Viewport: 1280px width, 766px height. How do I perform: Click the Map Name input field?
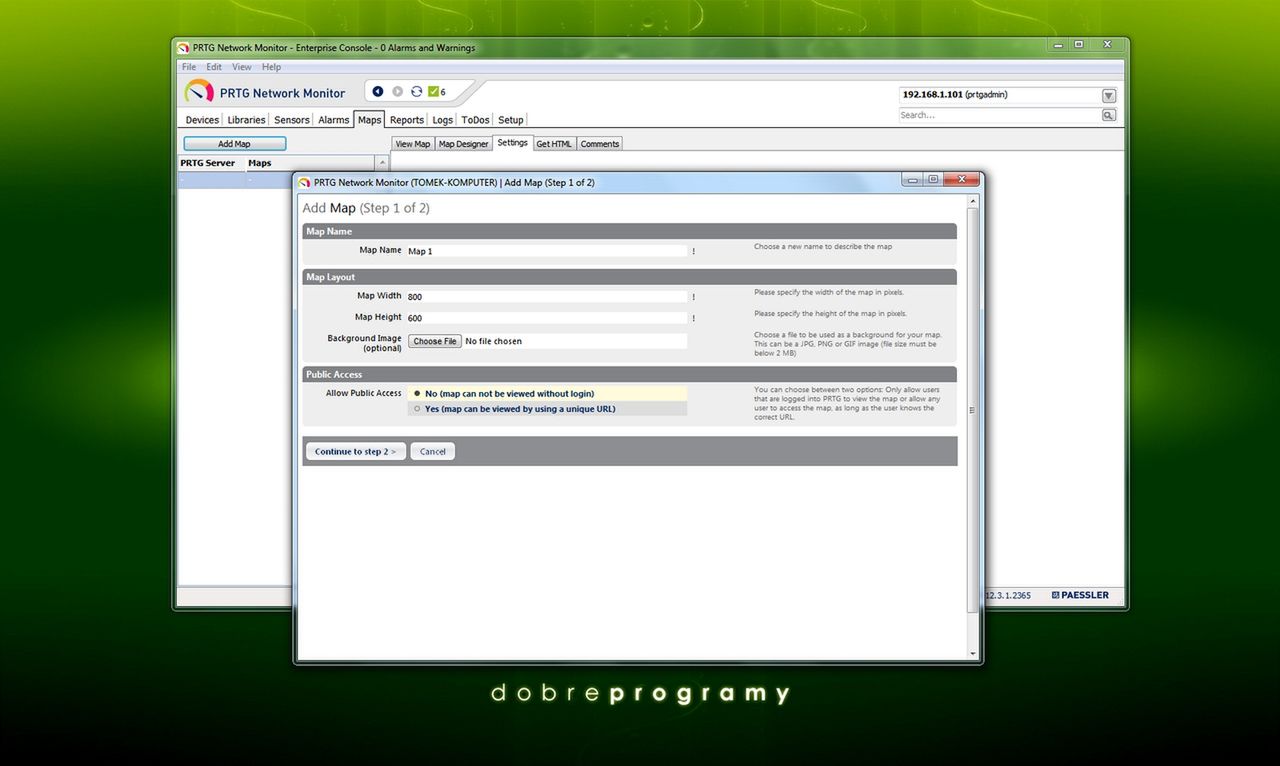547,251
